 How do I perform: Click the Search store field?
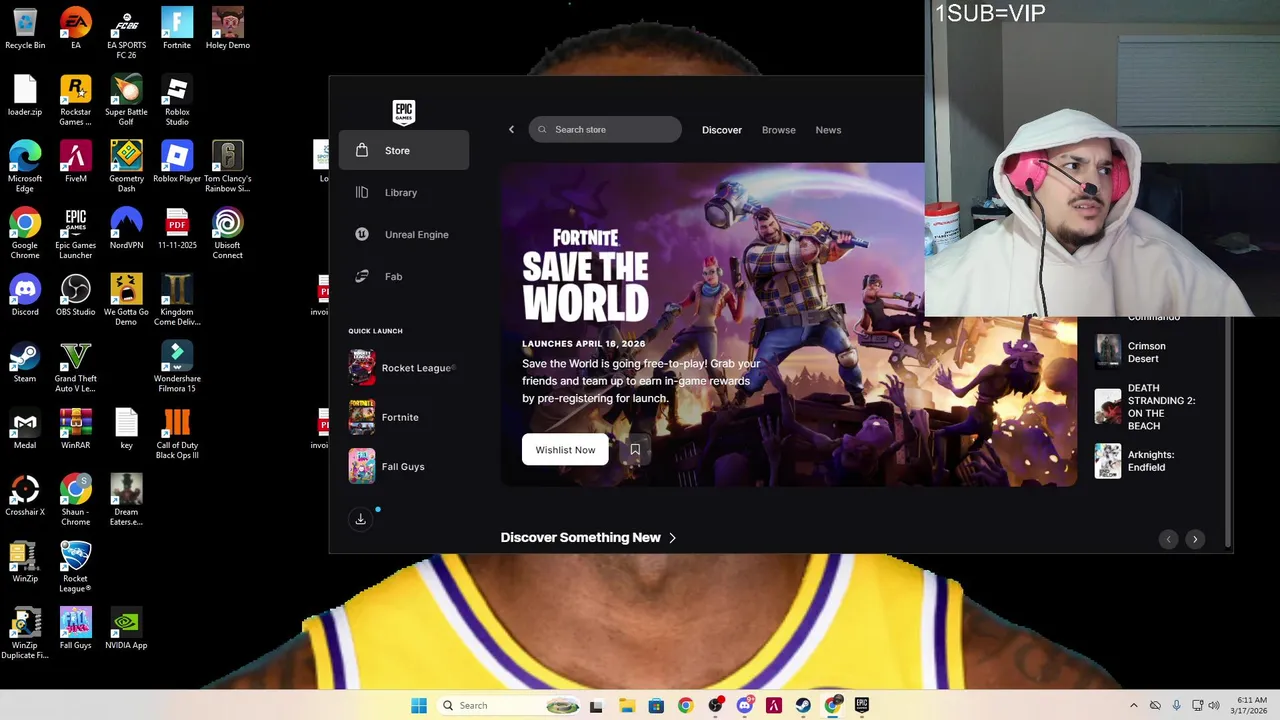coord(605,129)
